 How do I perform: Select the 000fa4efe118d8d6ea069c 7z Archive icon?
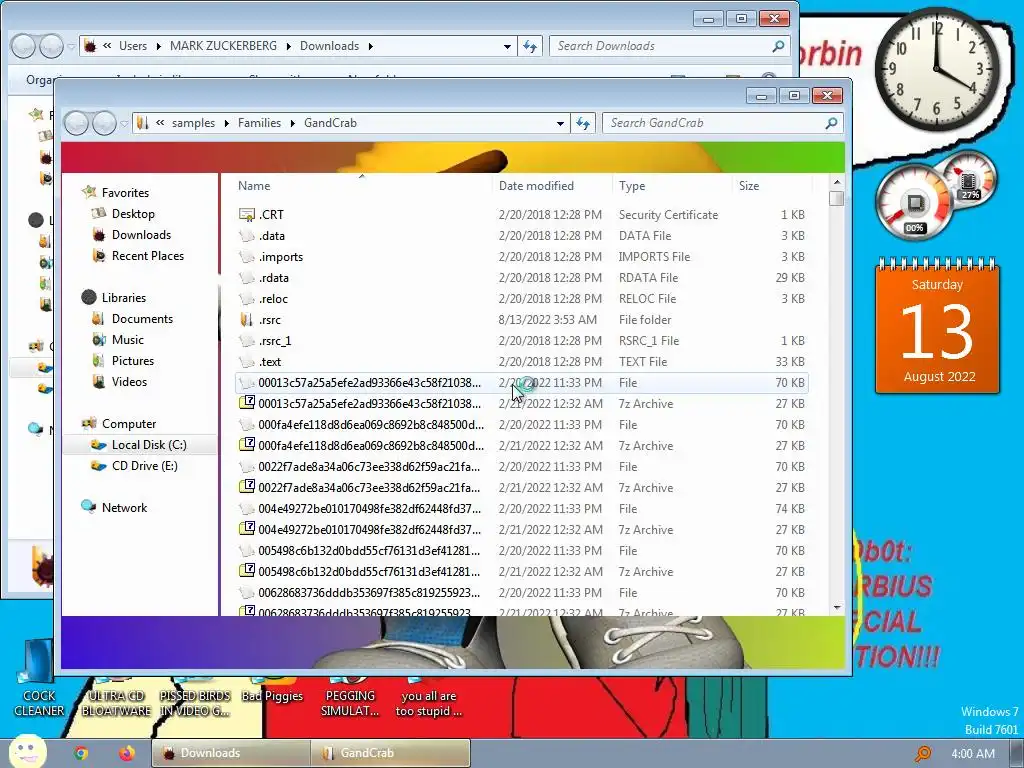pyautogui.click(x=246, y=445)
